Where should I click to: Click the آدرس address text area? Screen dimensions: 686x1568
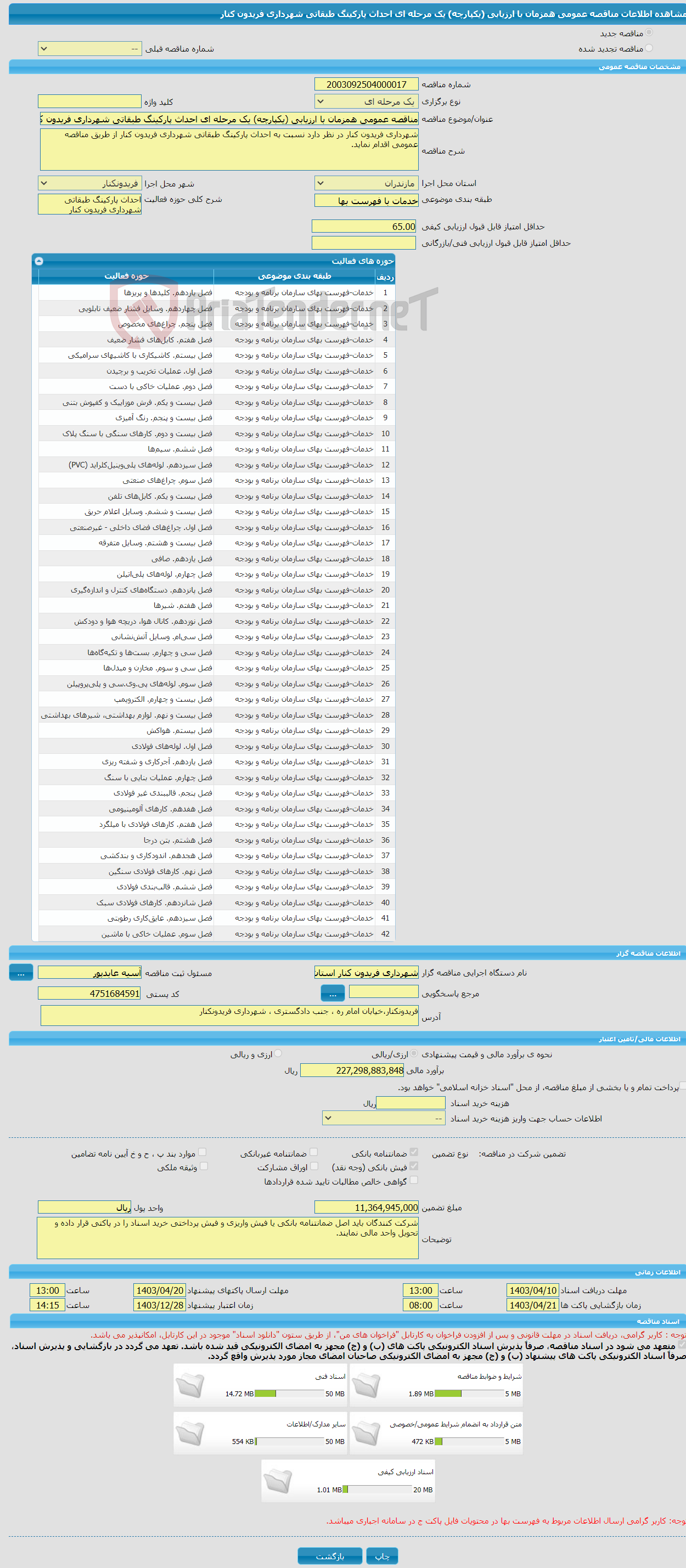[x=229, y=1016]
